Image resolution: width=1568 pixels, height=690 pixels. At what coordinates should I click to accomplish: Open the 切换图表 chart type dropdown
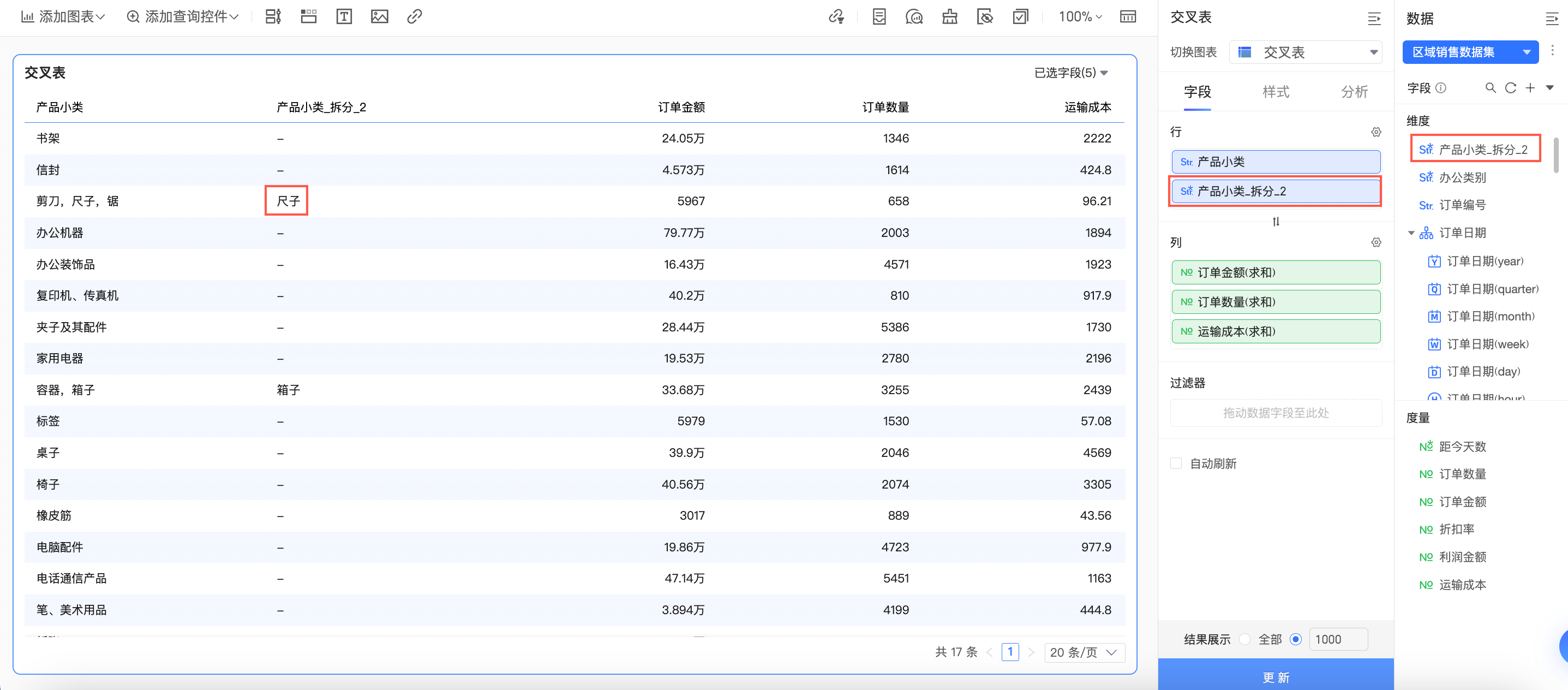pos(1306,52)
